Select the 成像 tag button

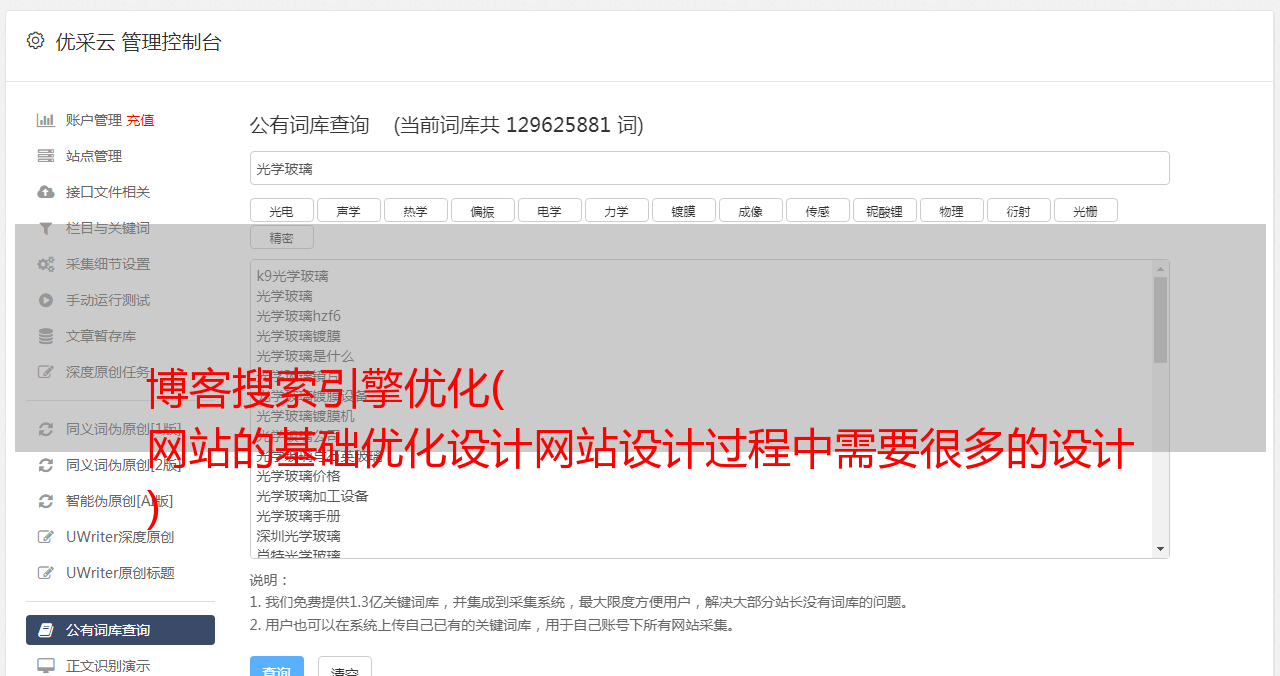click(751, 210)
